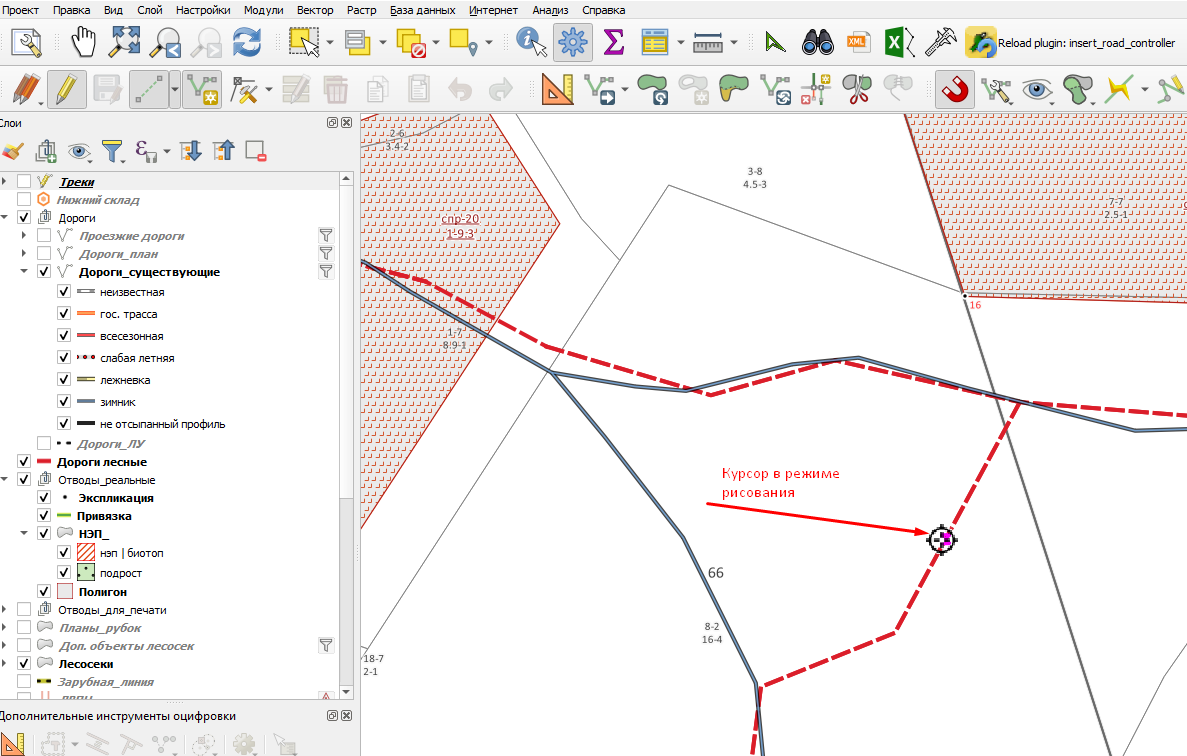Open the Statistical Summary sigma icon

pyautogui.click(x=613, y=42)
